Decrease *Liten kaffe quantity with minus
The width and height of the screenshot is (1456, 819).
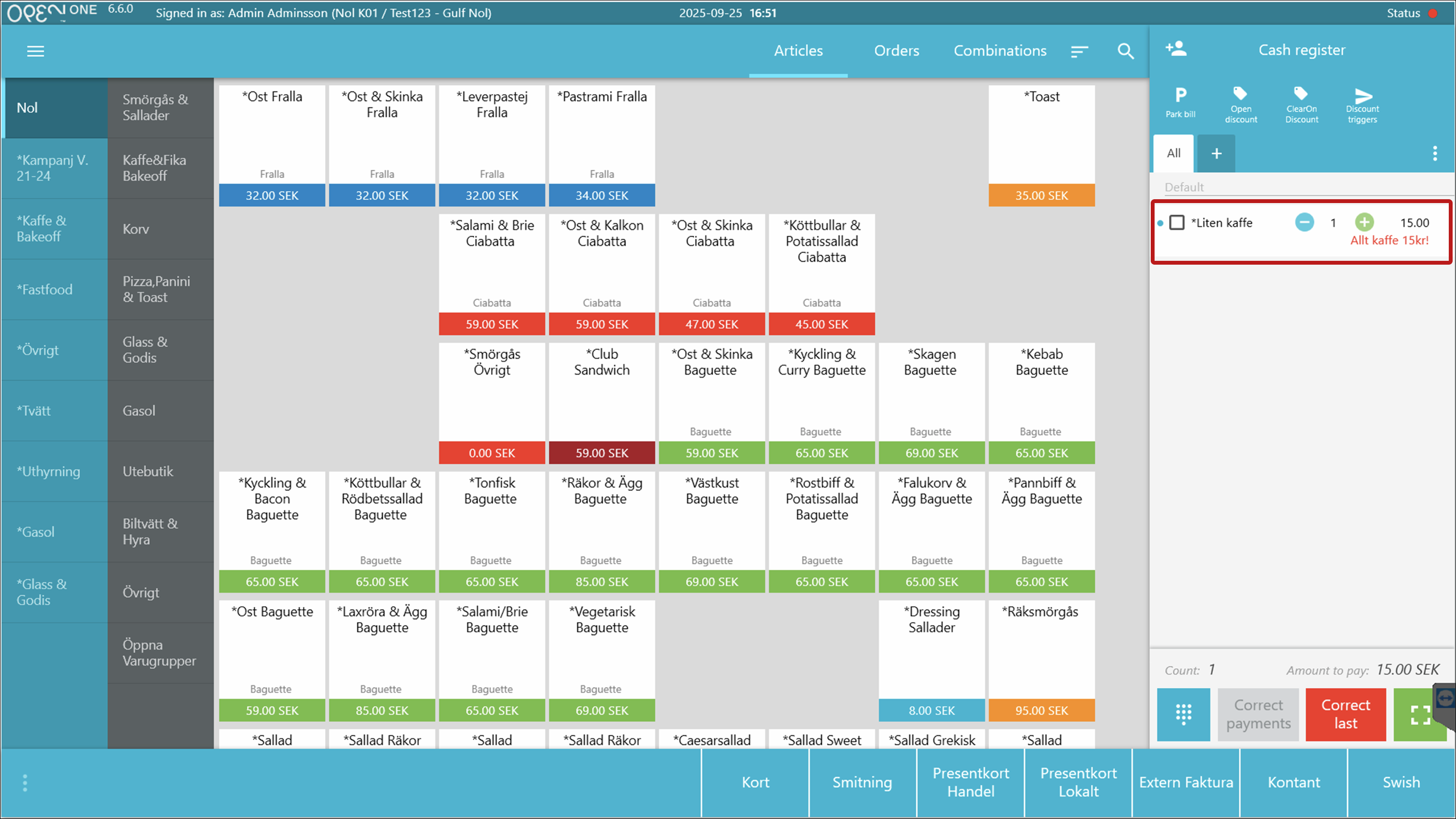(1304, 222)
